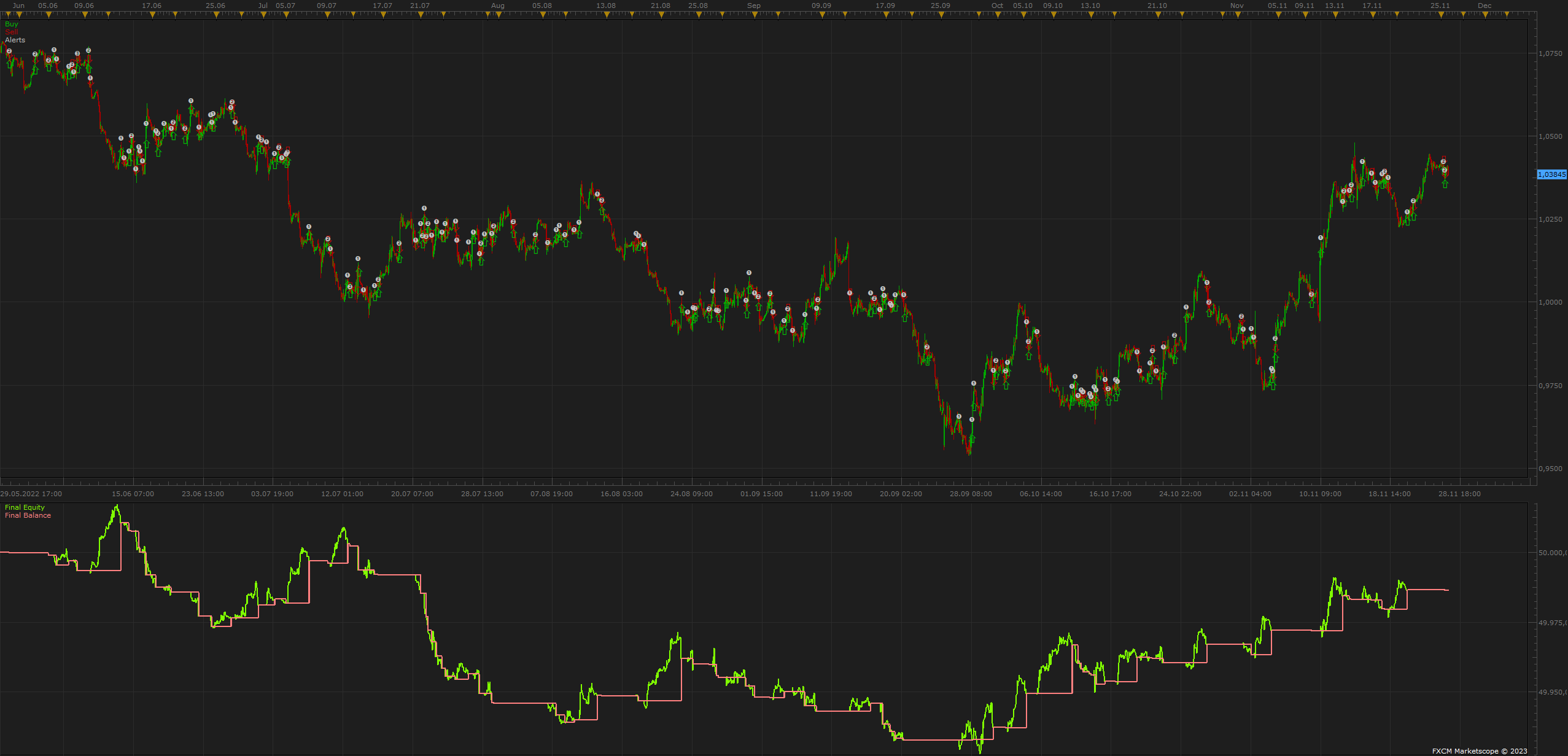This screenshot has height=756, width=1568.
Task: Click the '16.10 17:00' date label
Action: (x=1110, y=494)
